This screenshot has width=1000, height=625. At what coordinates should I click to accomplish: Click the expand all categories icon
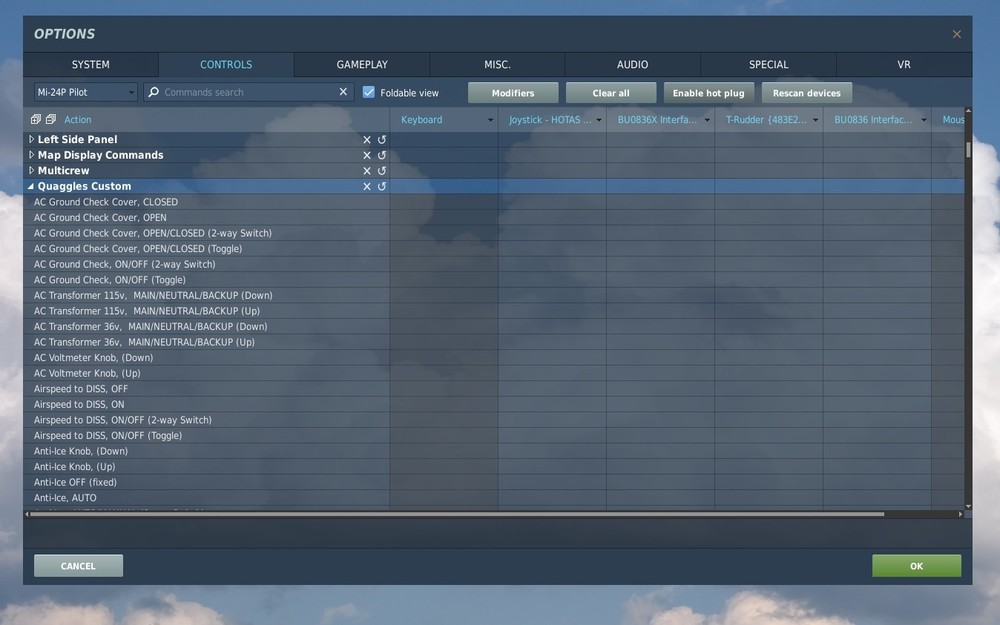(x=36, y=119)
